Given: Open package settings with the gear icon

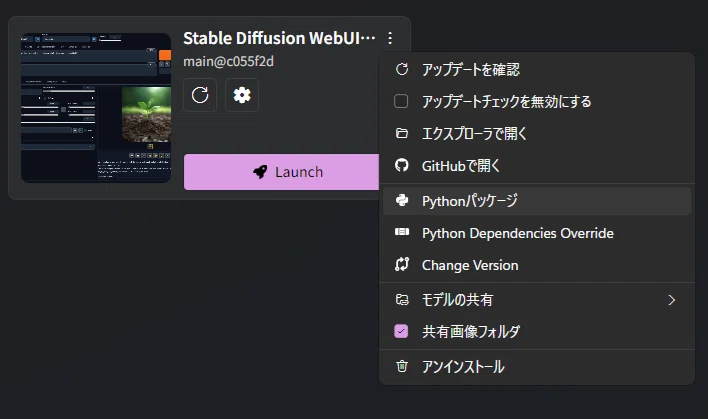Looking at the screenshot, I should tap(242, 95).
